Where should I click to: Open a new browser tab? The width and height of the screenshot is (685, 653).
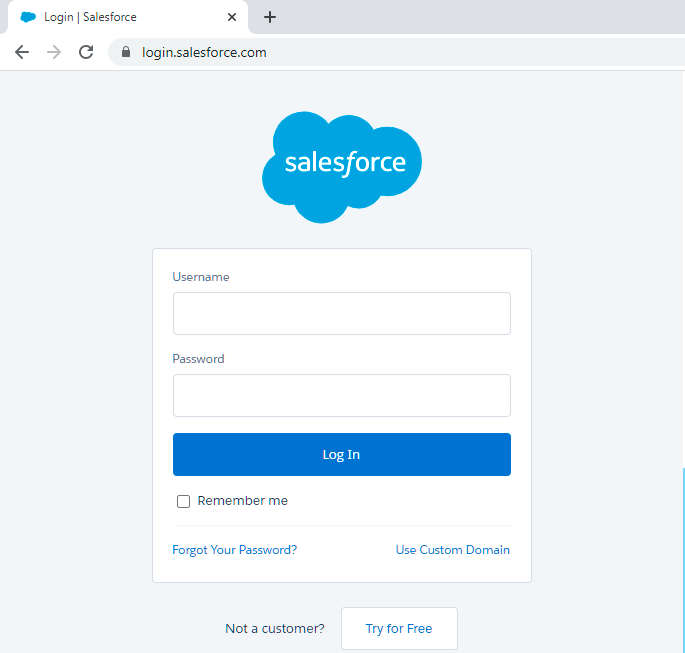coord(270,17)
